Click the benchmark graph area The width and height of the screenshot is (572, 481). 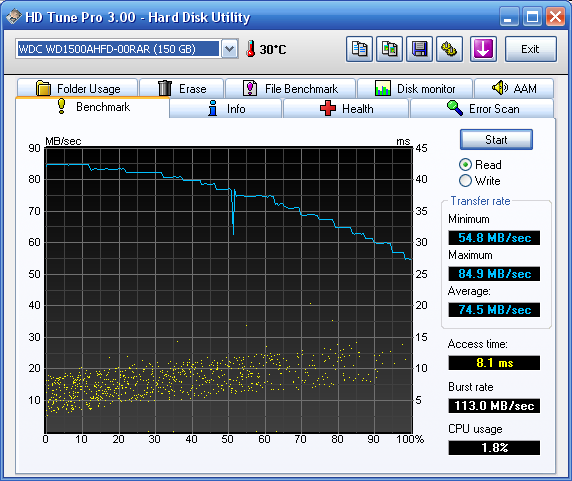[x=228, y=290]
